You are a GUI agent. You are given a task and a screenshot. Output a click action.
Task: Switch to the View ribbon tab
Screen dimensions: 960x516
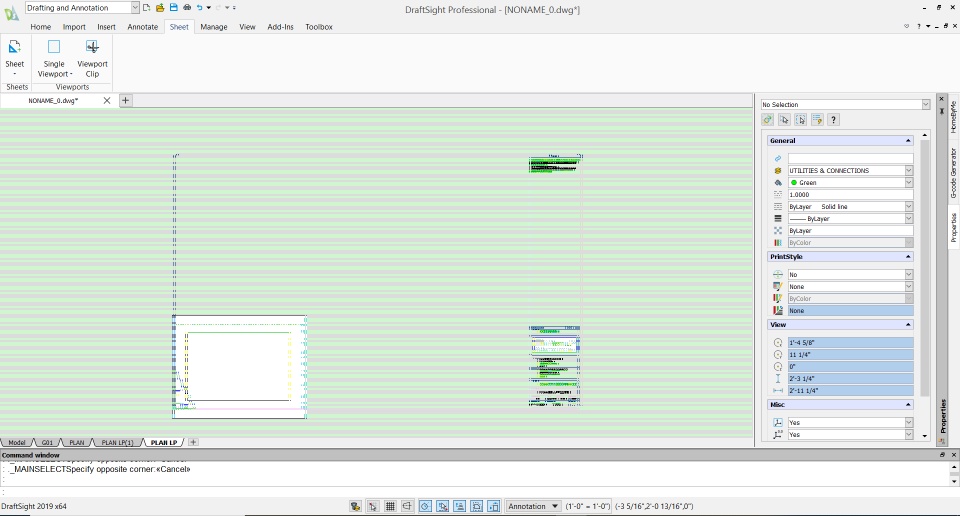click(x=247, y=27)
